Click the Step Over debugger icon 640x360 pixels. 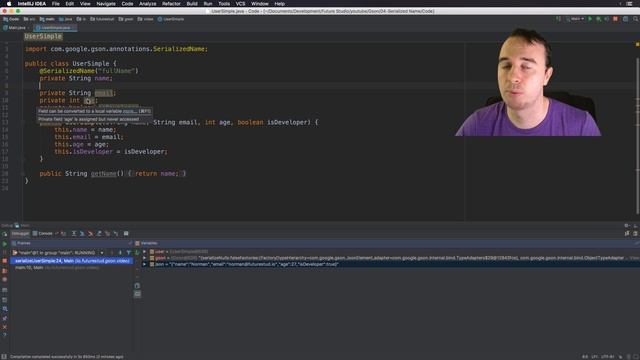coord(74,233)
